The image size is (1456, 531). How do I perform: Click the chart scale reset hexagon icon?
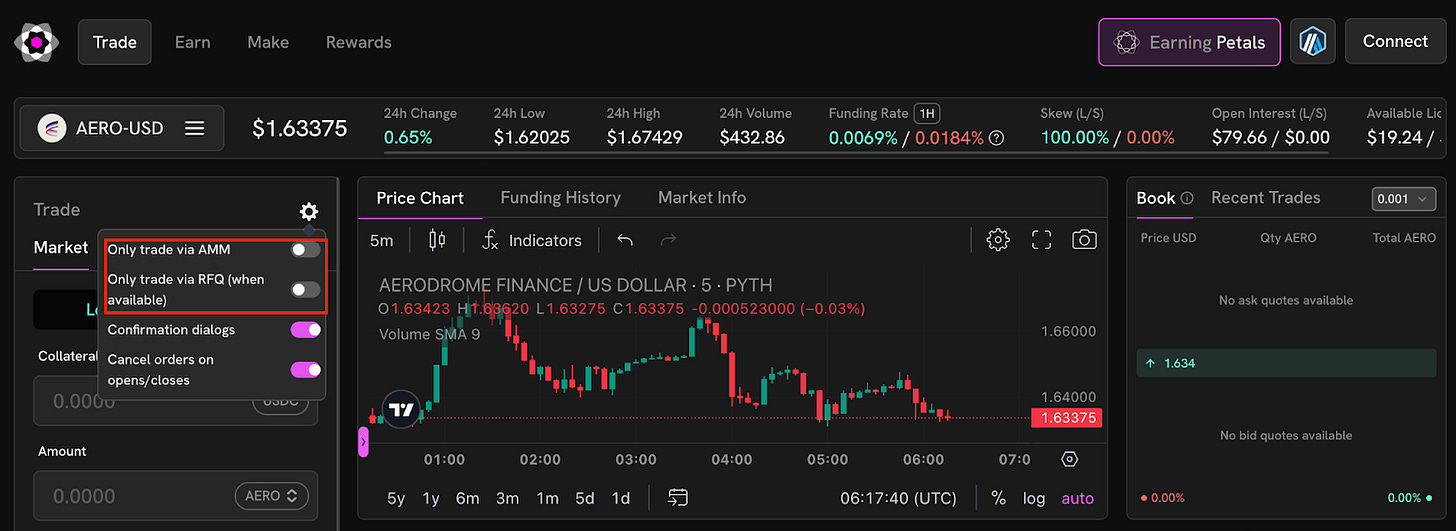(x=1069, y=459)
